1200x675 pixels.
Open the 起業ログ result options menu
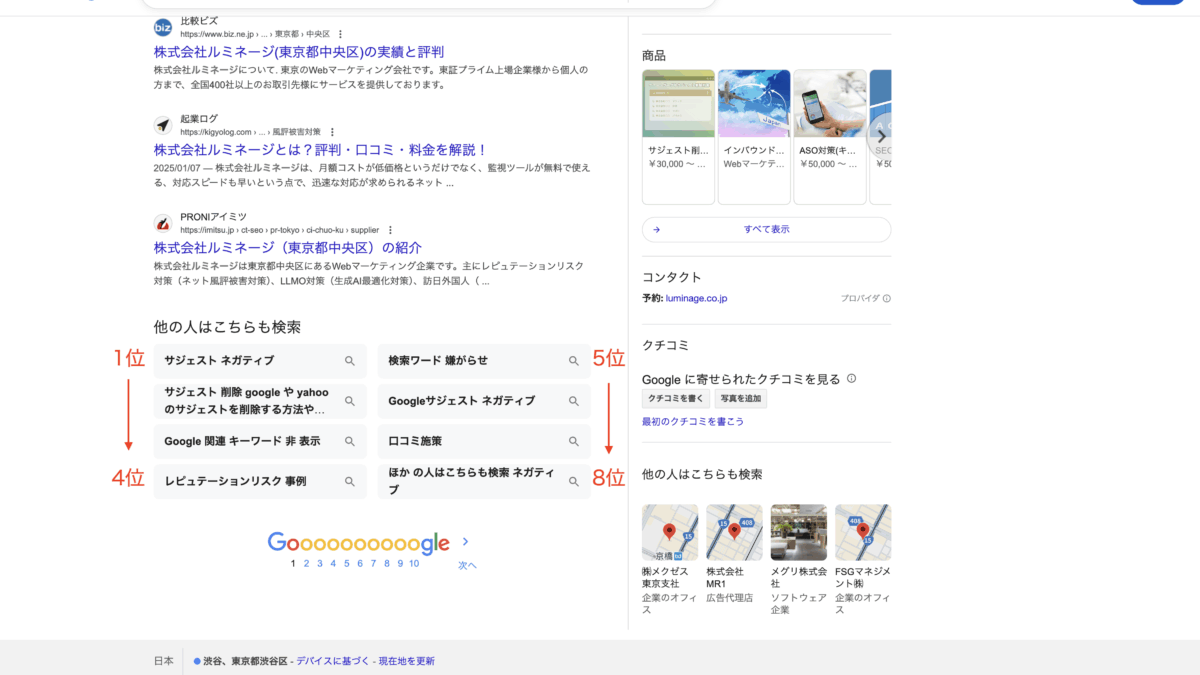click(331, 131)
